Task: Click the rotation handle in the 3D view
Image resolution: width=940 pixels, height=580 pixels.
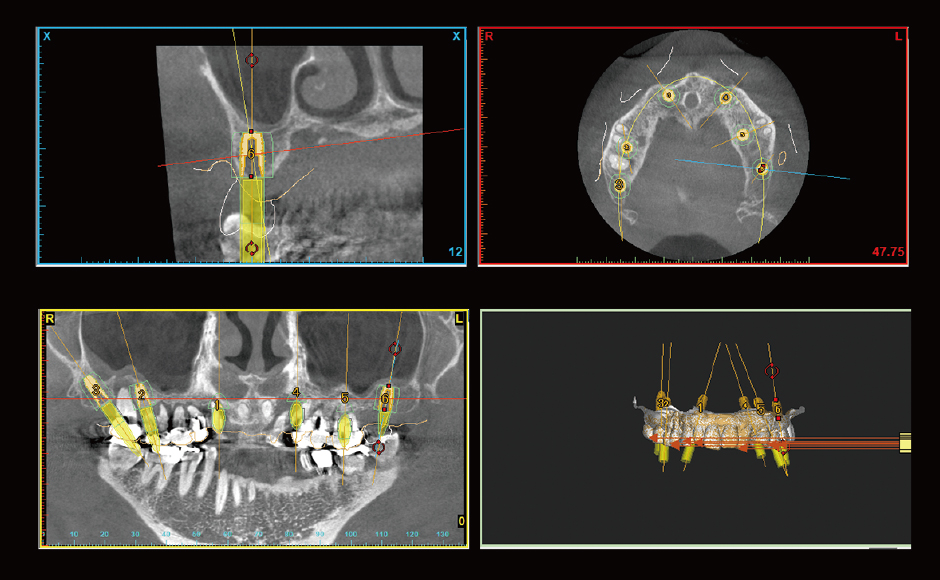Action: pyautogui.click(x=770, y=371)
